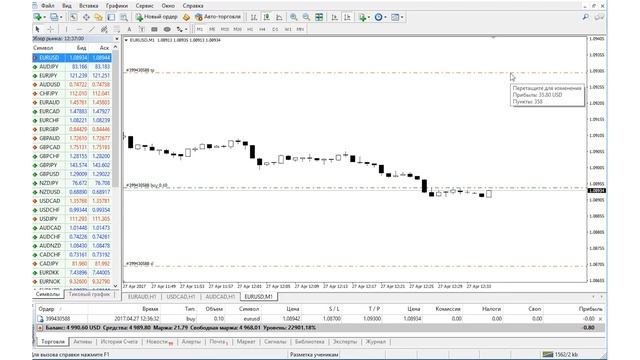This screenshot has width=640, height=360.
Task: Expand the Indicators dropdown arrow
Action: point(369,17)
